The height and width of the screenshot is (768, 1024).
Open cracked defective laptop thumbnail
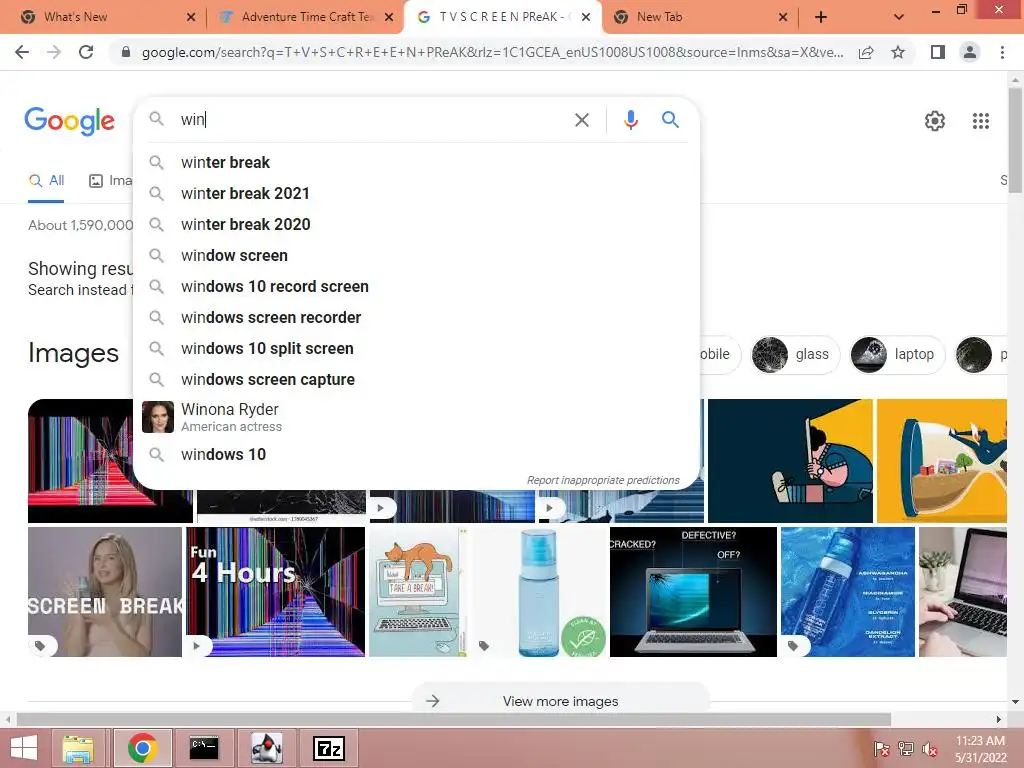[693, 592]
